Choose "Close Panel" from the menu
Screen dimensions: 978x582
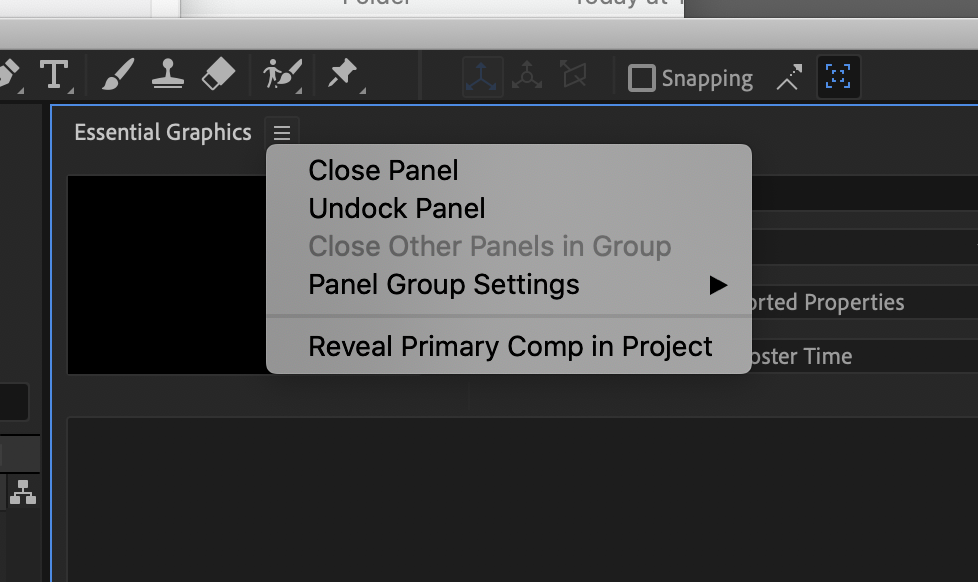coord(383,170)
